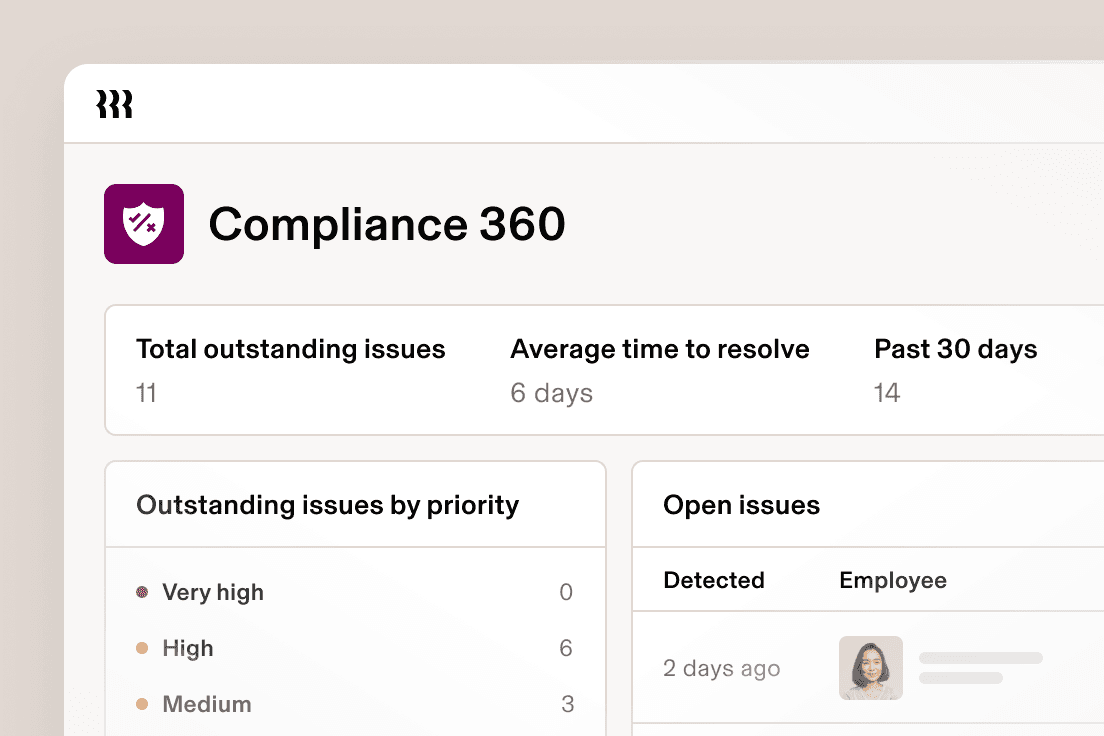
Task: Open the Compliance 360 shield icon
Action: (x=144, y=224)
